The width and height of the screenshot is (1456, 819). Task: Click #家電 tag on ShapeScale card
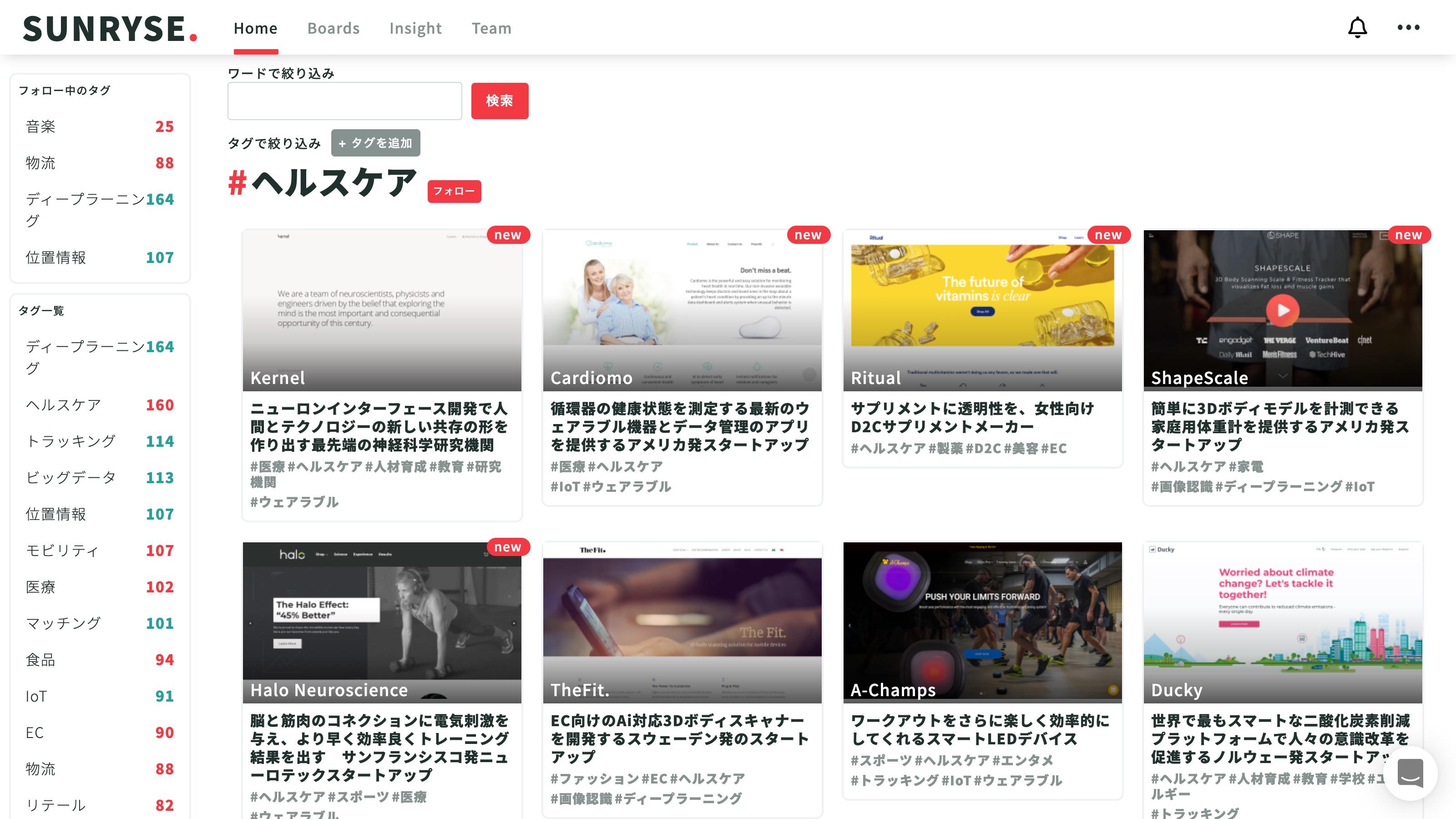1246,466
